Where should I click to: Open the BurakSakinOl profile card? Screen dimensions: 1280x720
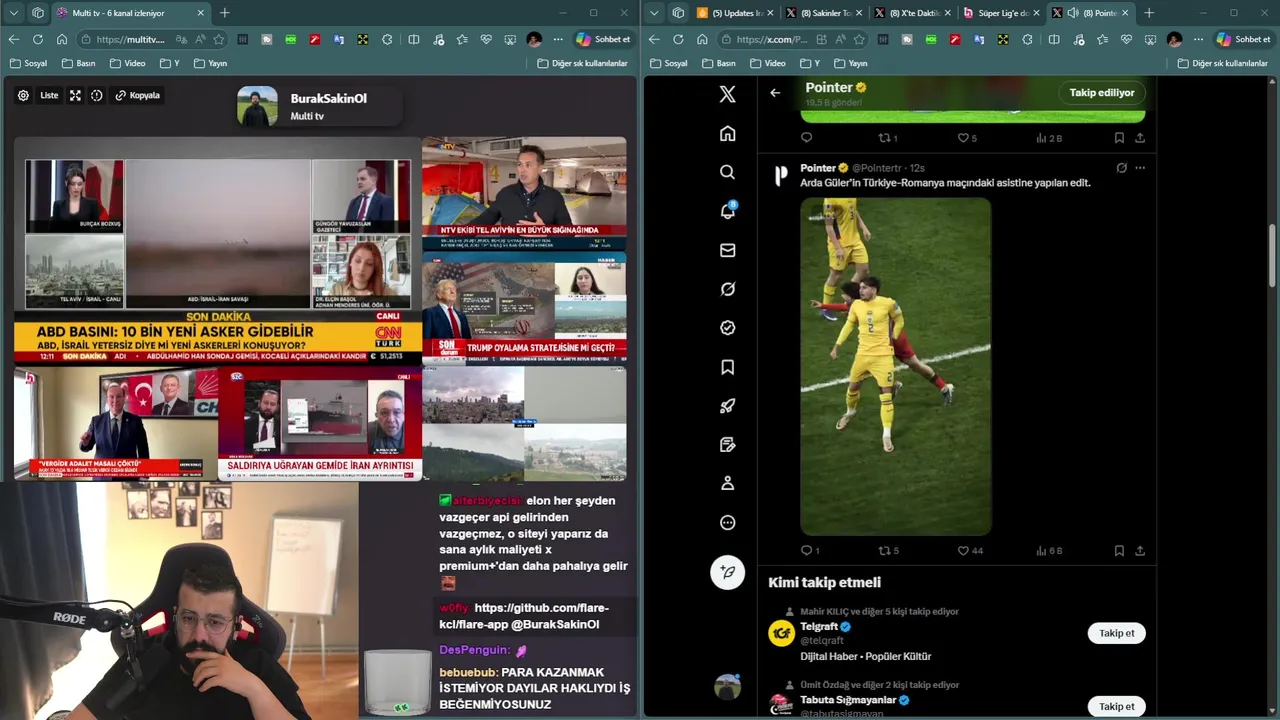tap(318, 107)
